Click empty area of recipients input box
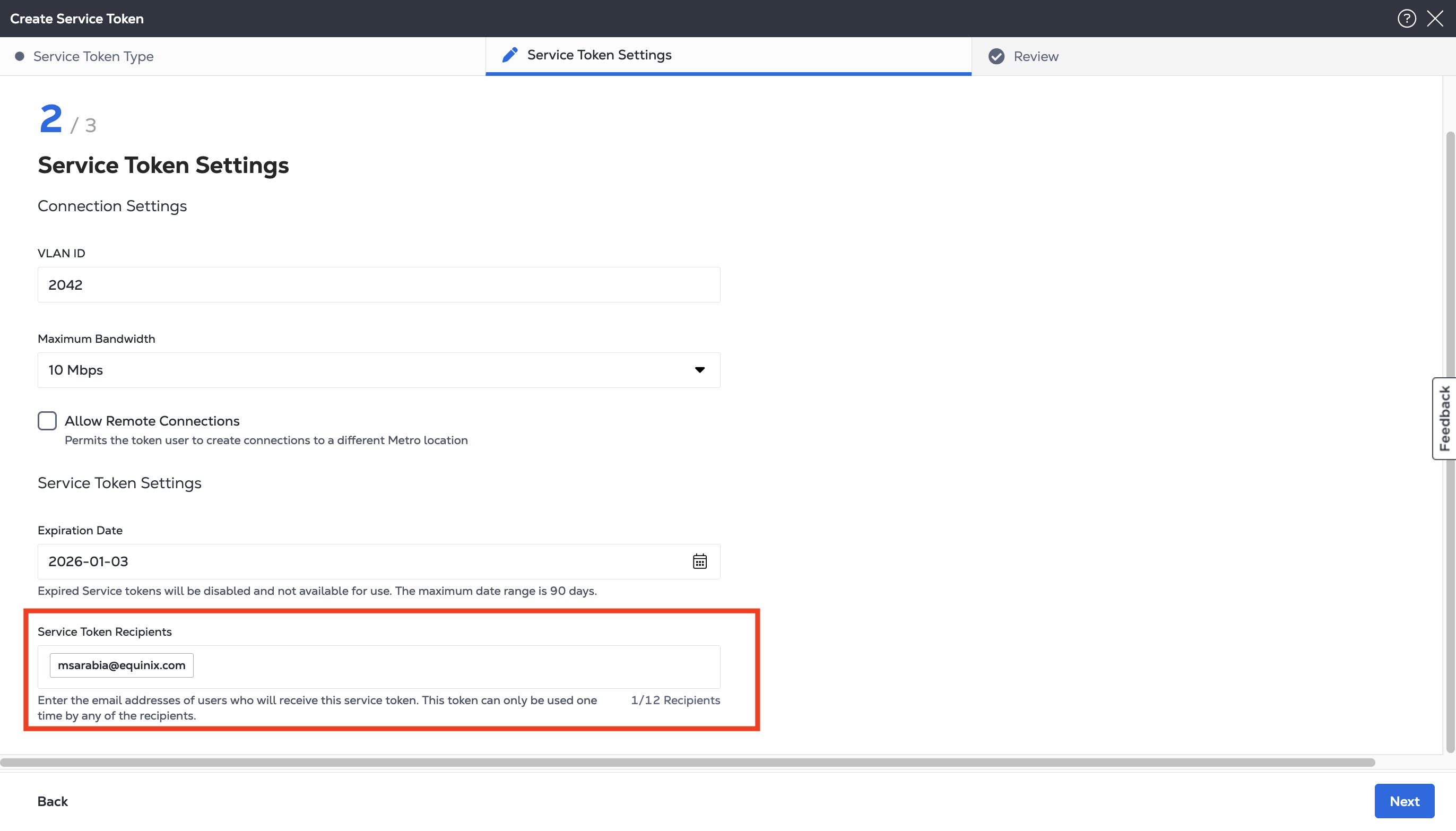The width and height of the screenshot is (1456, 831). pos(456,666)
